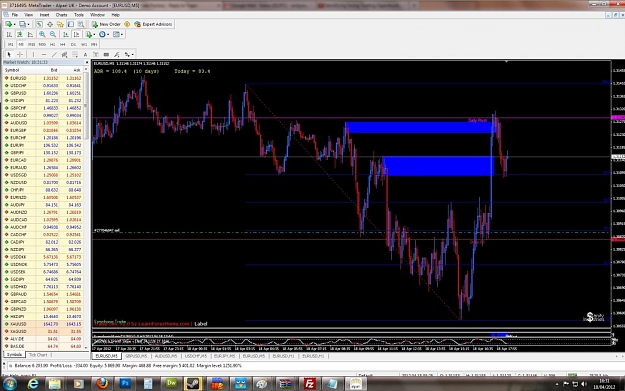Open the File menu
Viewport: 625px width, 391px height.
click(x=15, y=15)
